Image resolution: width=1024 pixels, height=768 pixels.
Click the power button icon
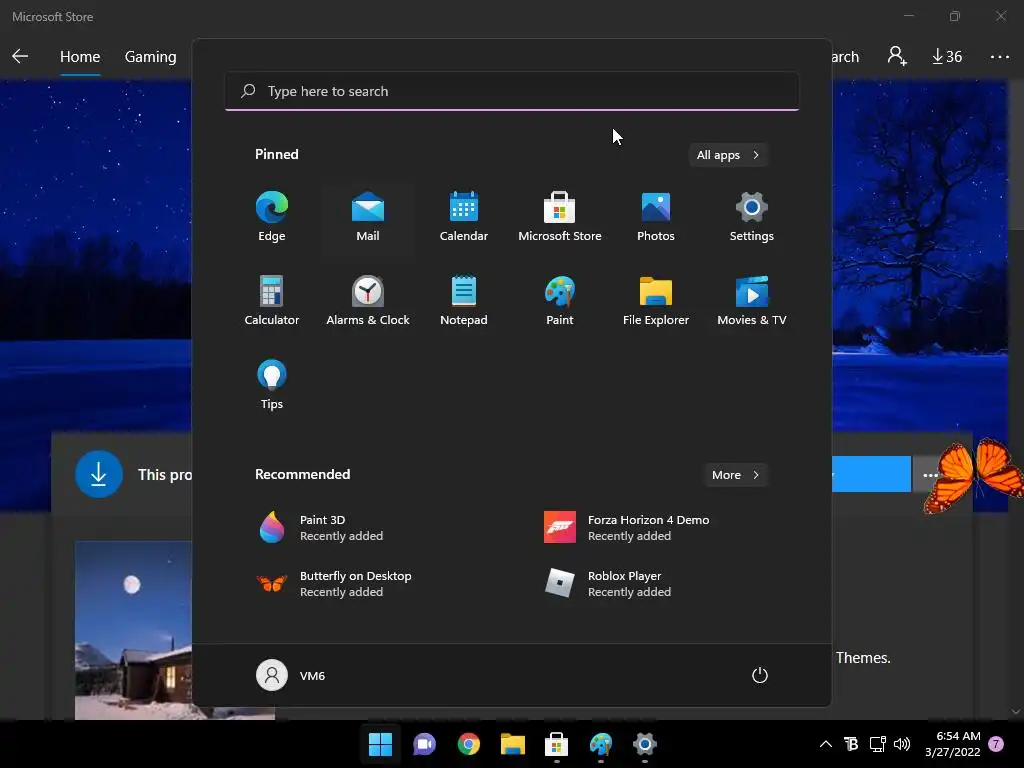(x=760, y=675)
